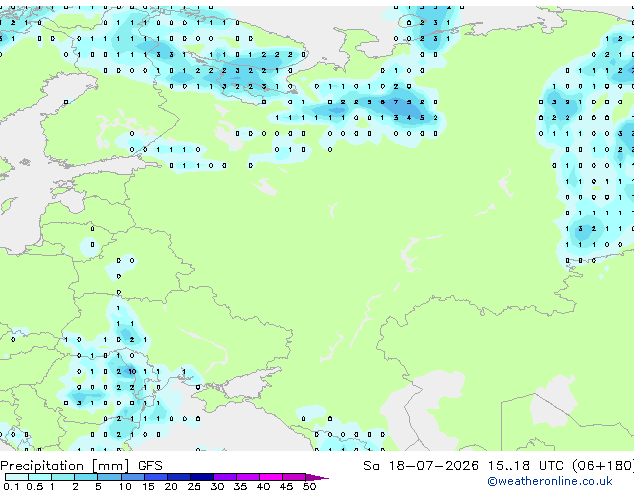Click the '45' legend scale label

pos(286,486)
